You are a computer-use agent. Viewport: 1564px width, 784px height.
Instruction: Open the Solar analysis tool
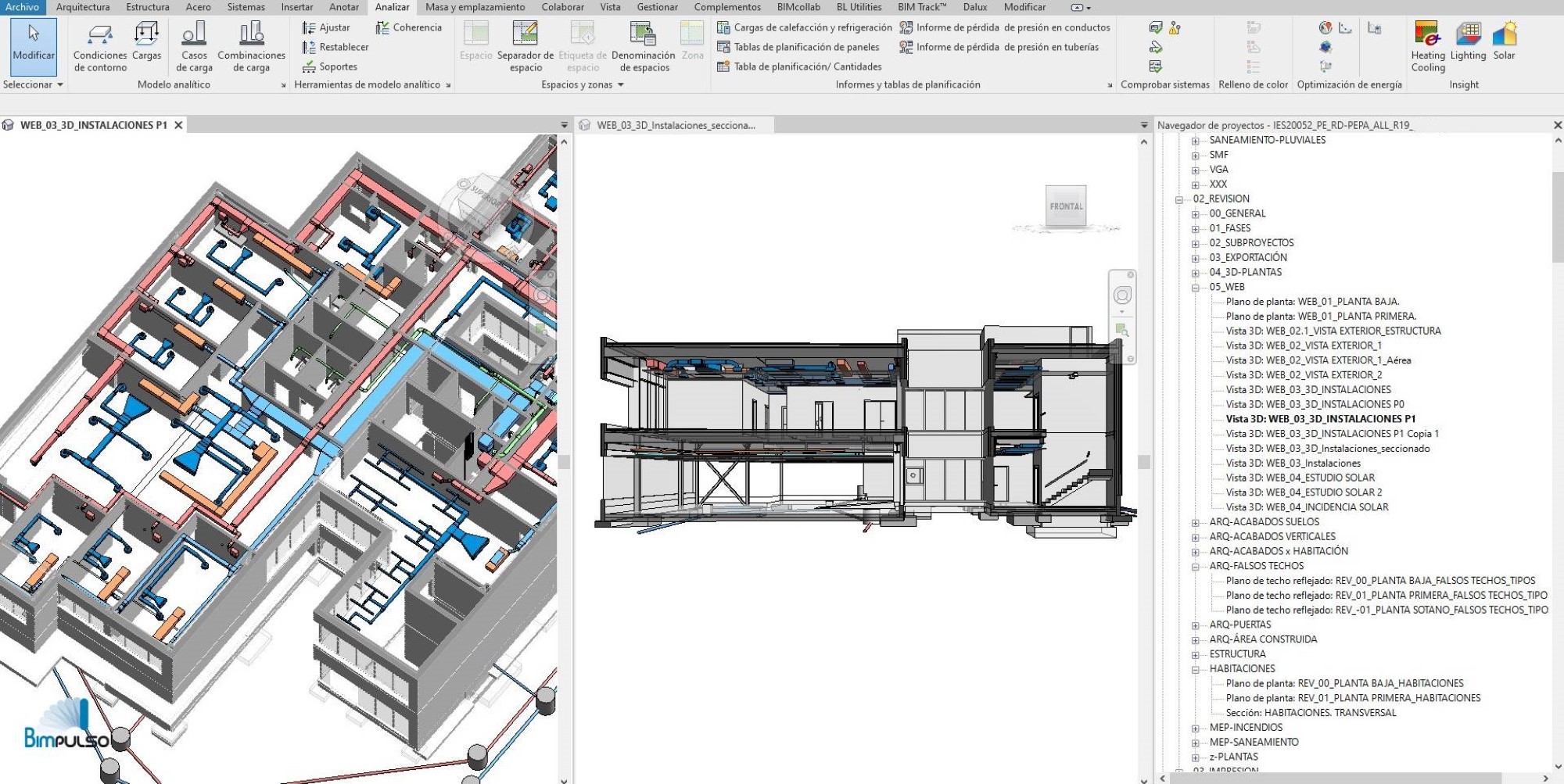click(1504, 43)
